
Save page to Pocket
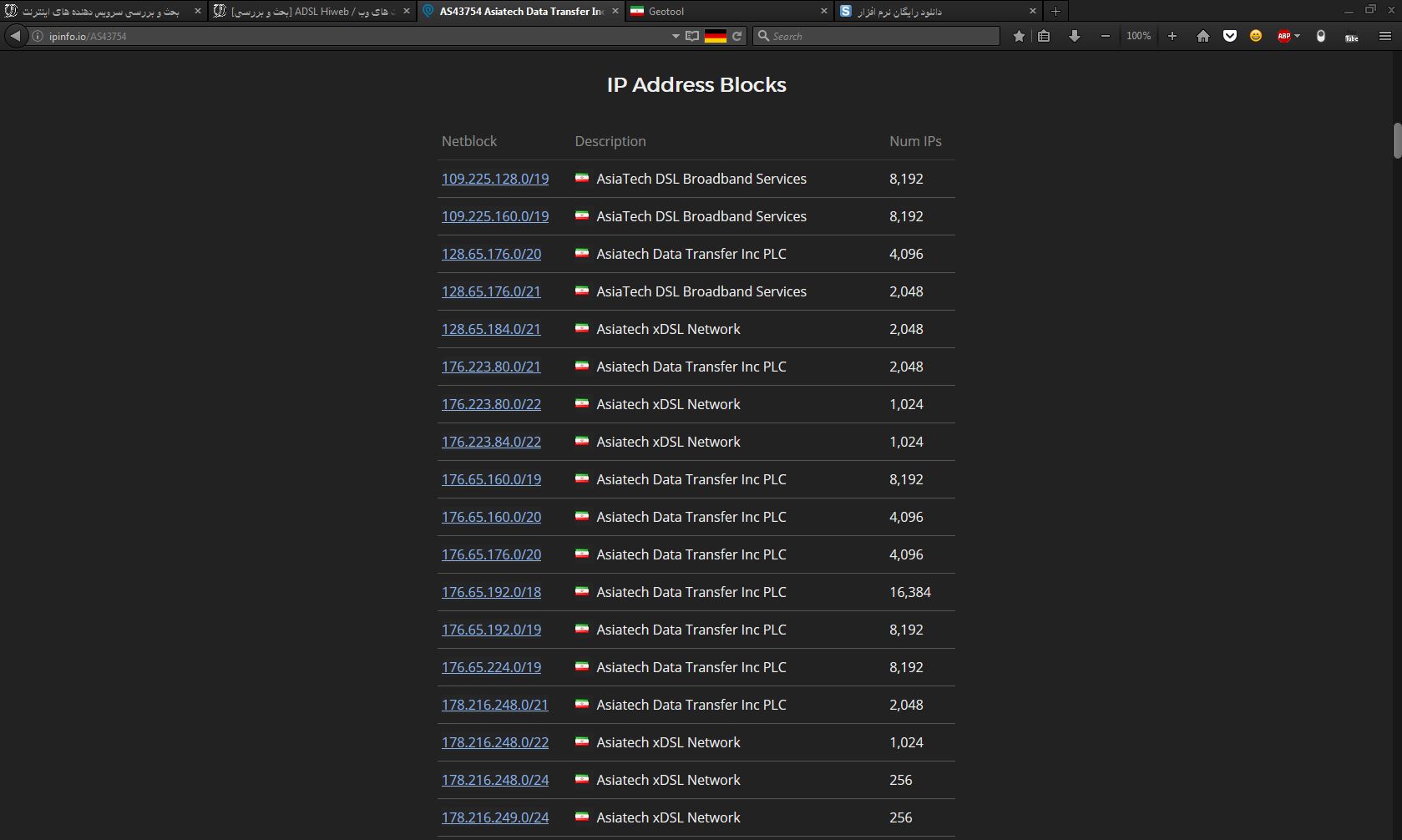[1230, 36]
